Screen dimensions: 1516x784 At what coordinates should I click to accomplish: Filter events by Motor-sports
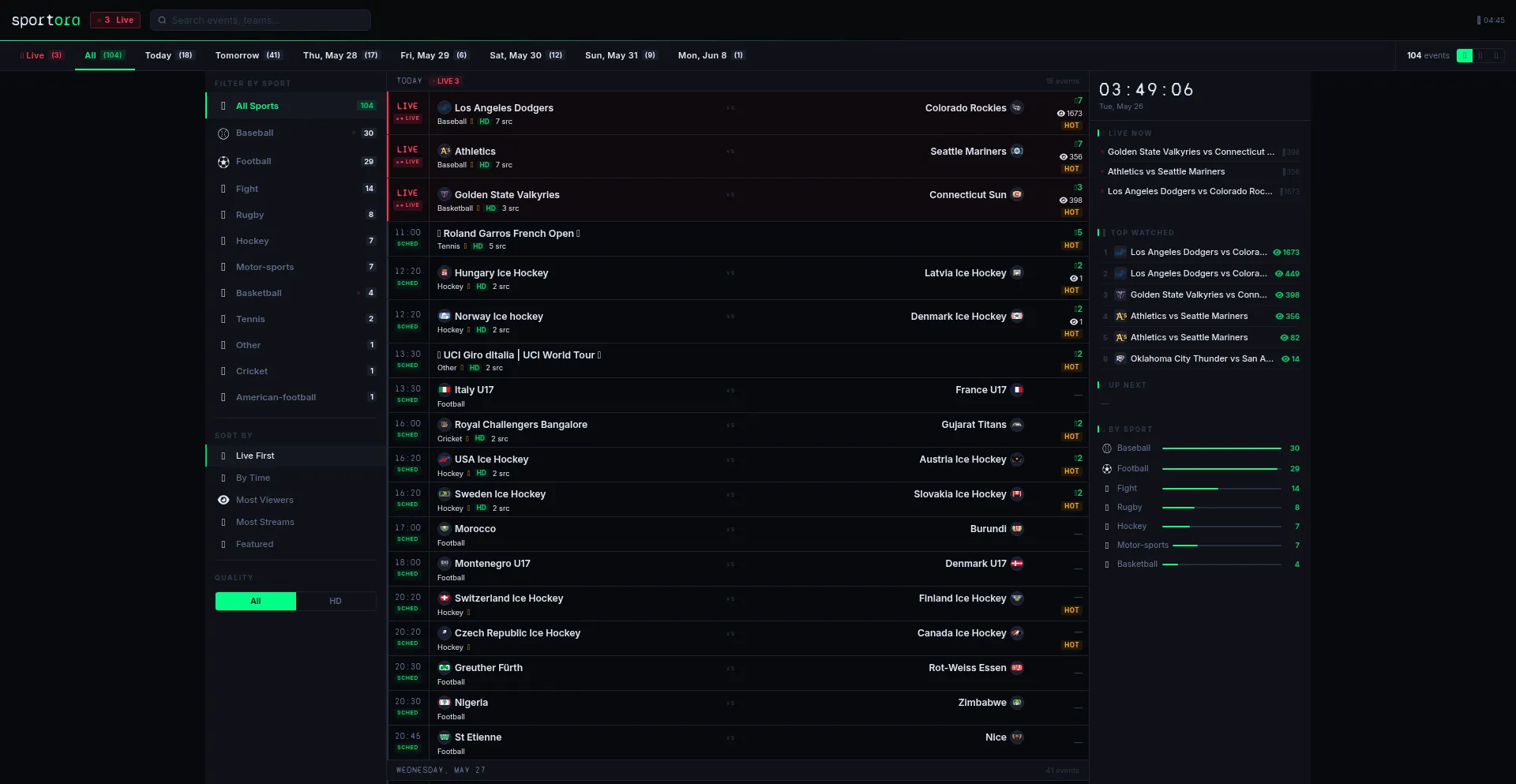tap(296, 267)
